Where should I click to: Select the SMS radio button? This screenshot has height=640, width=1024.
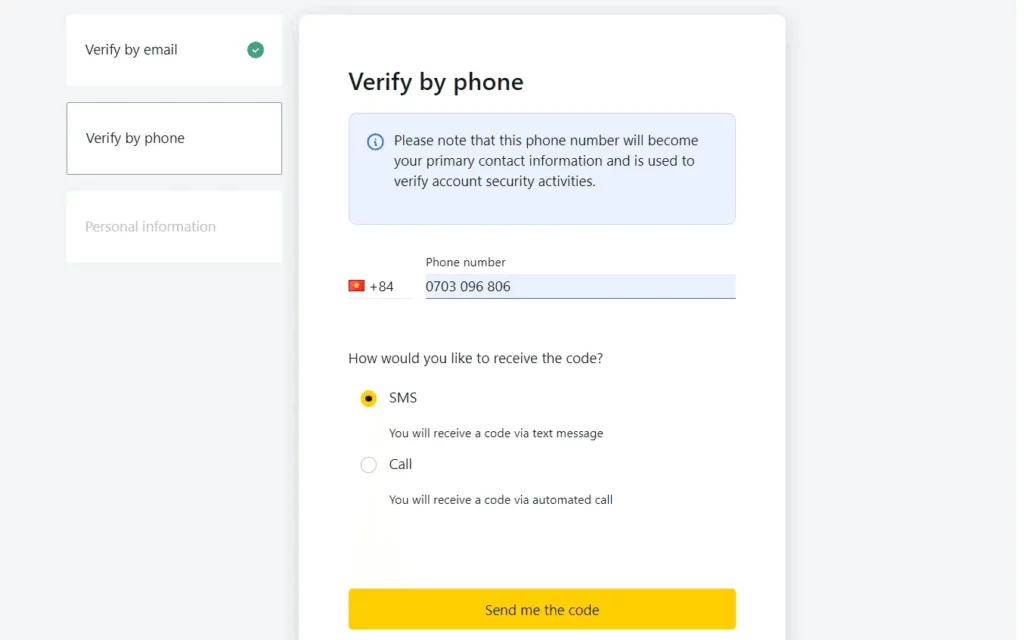coord(368,398)
